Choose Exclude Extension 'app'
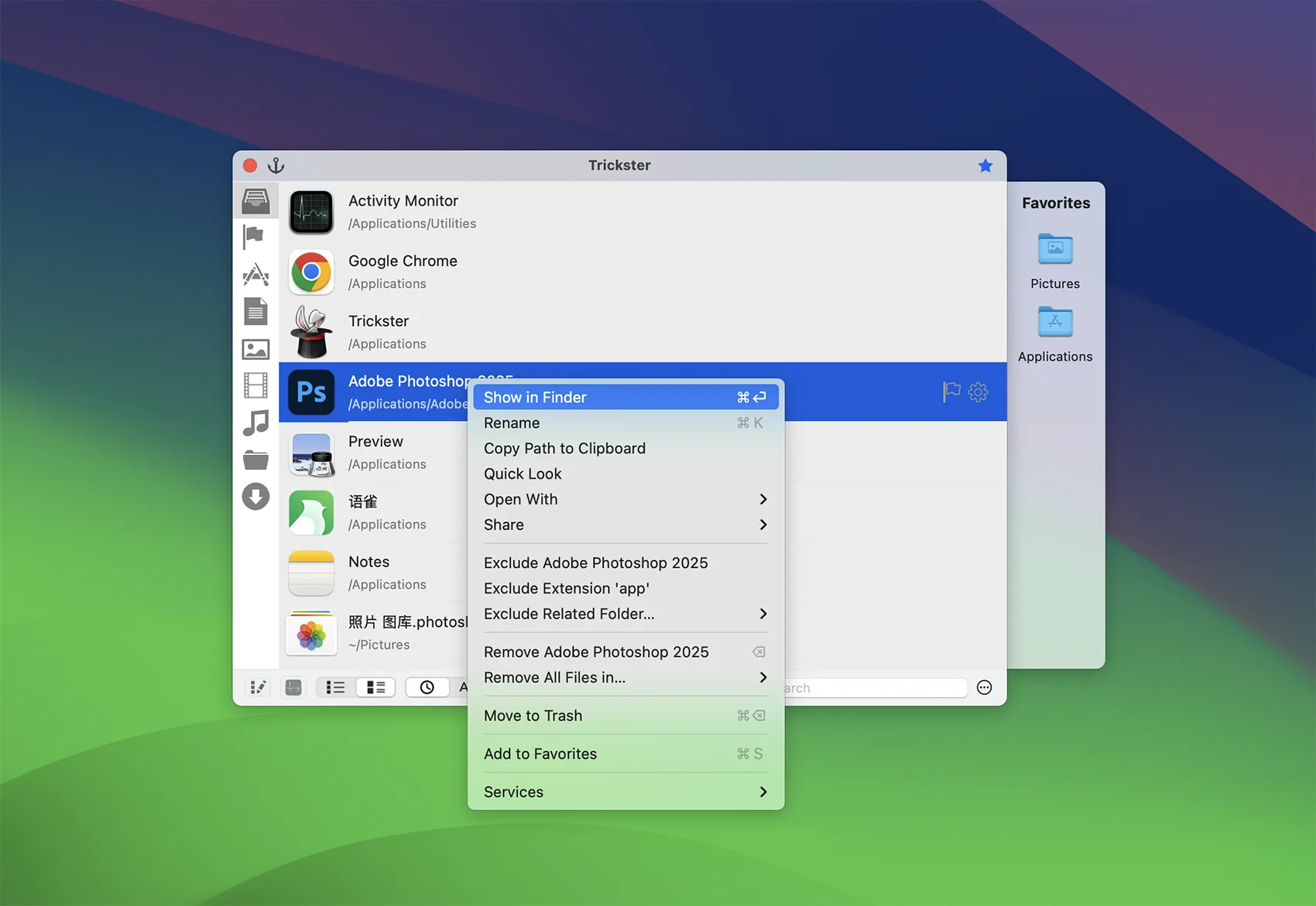 pyautogui.click(x=625, y=588)
